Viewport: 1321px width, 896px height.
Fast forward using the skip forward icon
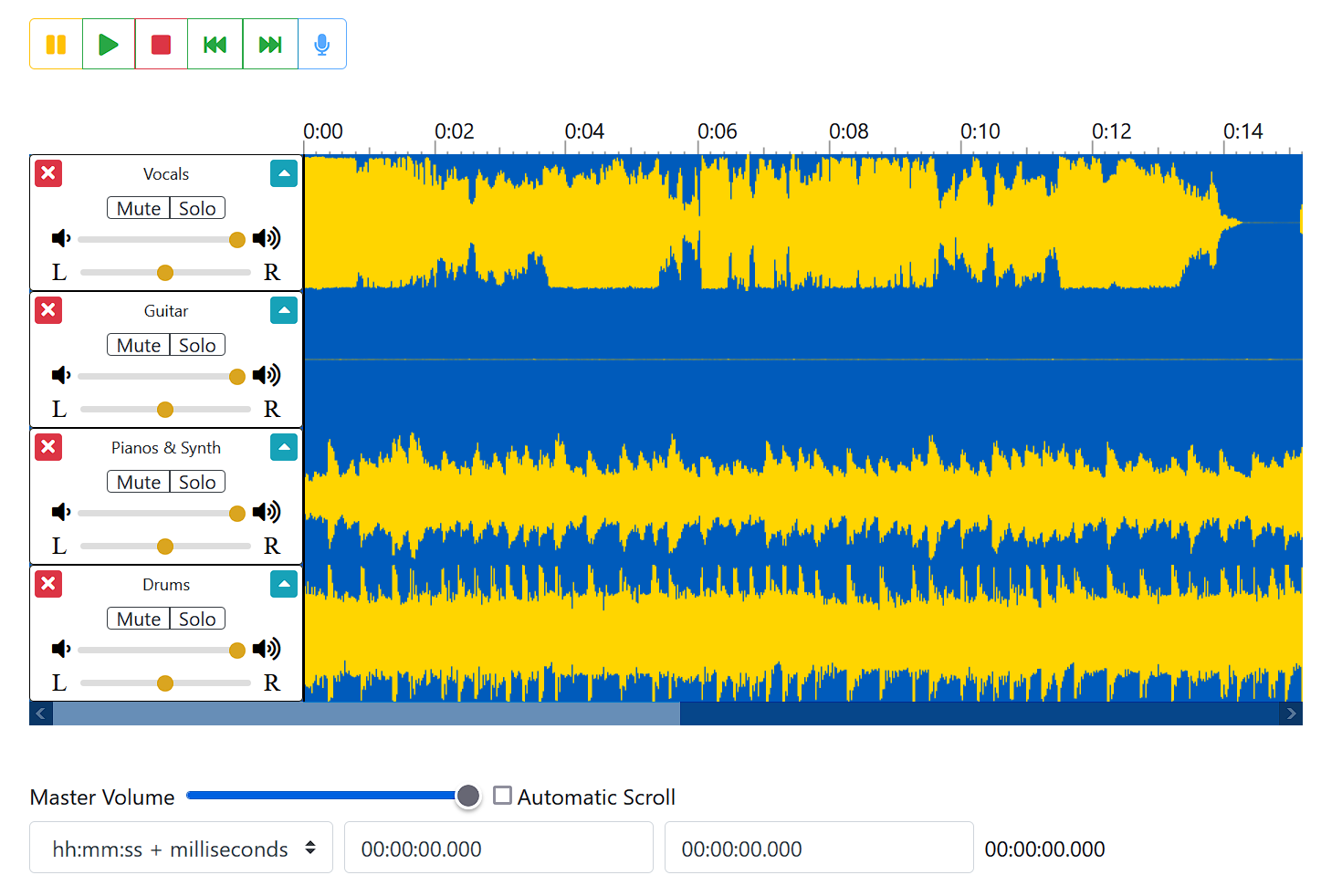point(270,44)
